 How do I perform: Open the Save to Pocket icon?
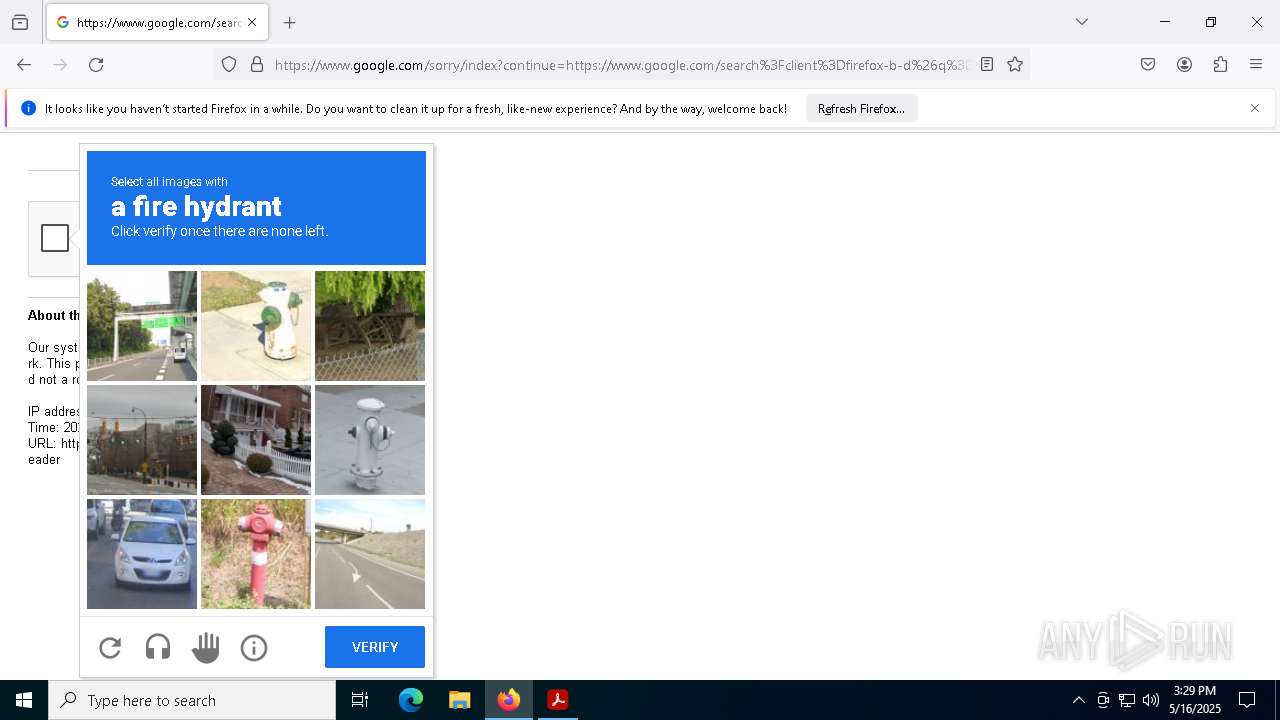1148,65
